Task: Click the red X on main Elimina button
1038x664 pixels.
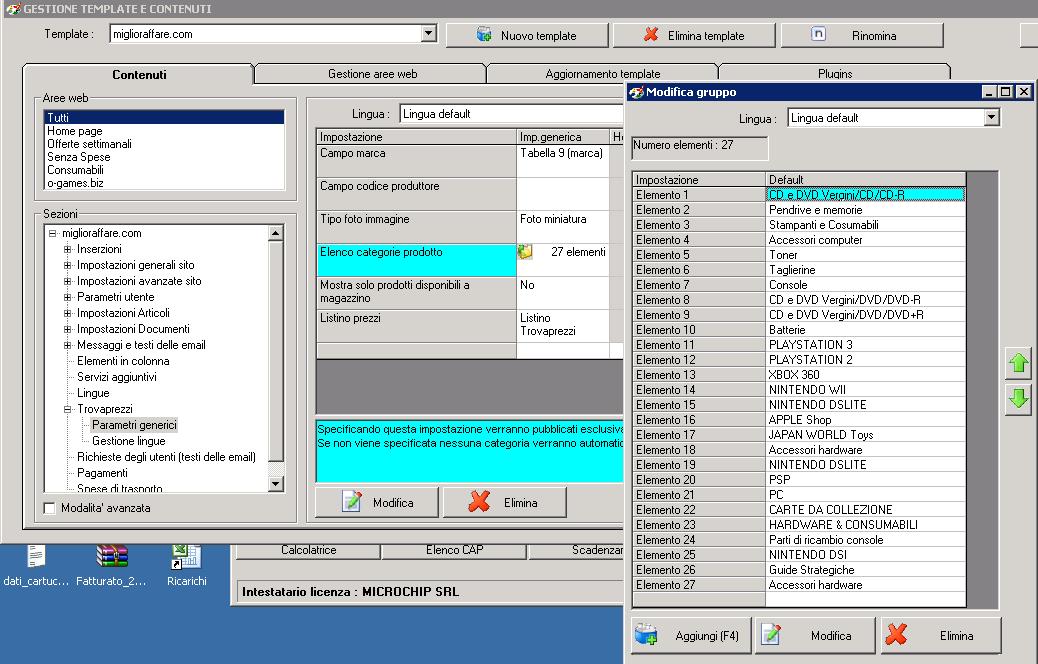Action: (x=479, y=502)
